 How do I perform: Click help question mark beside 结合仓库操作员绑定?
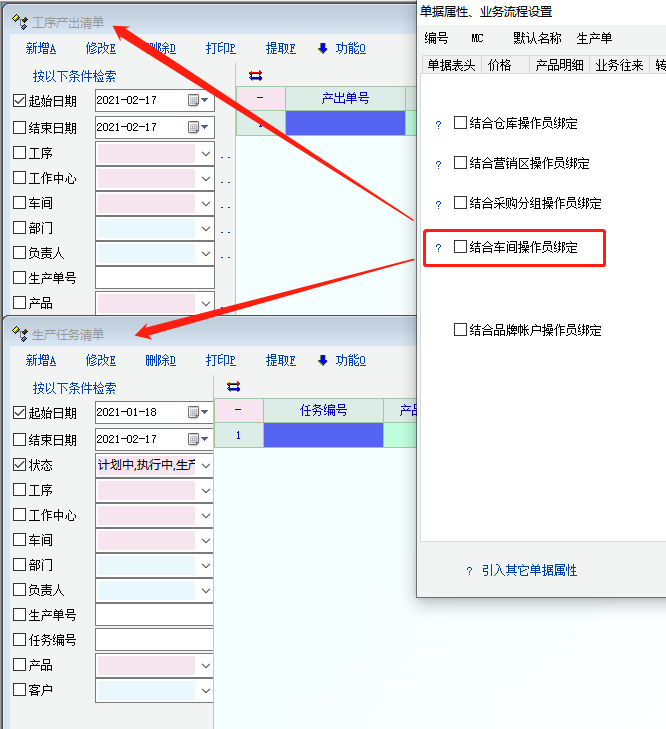click(438, 125)
